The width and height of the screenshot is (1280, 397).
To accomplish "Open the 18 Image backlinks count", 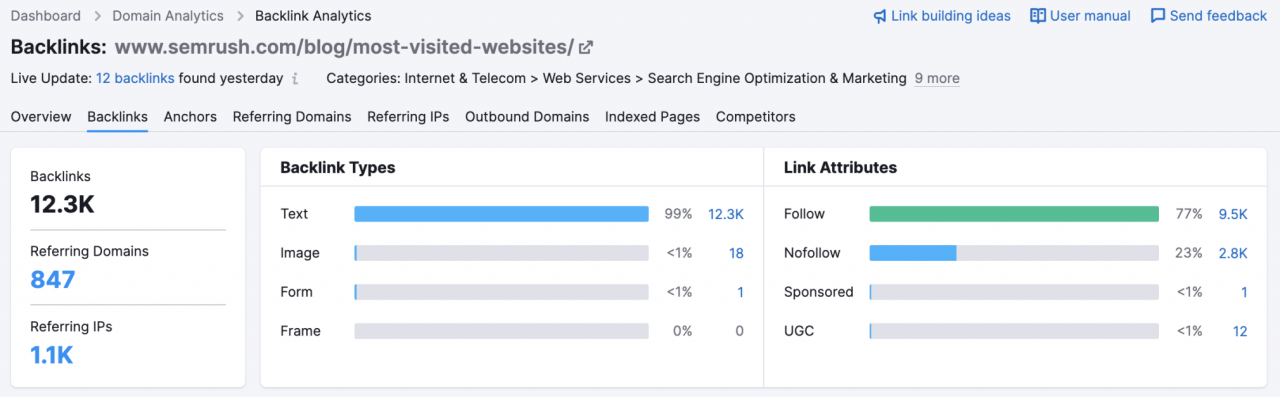I will click(x=736, y=253).
